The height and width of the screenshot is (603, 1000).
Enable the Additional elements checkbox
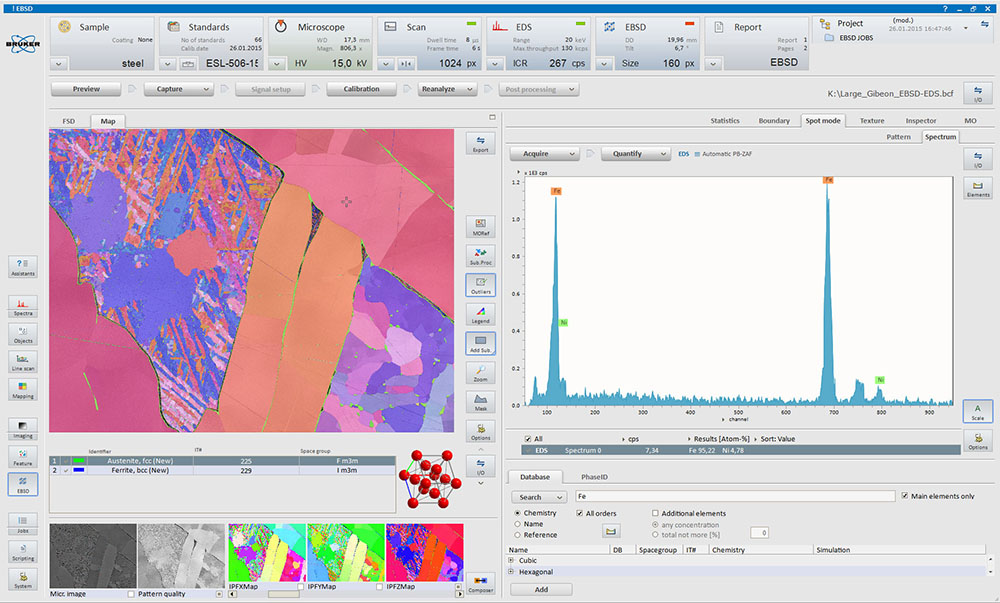tap(656, 512)
